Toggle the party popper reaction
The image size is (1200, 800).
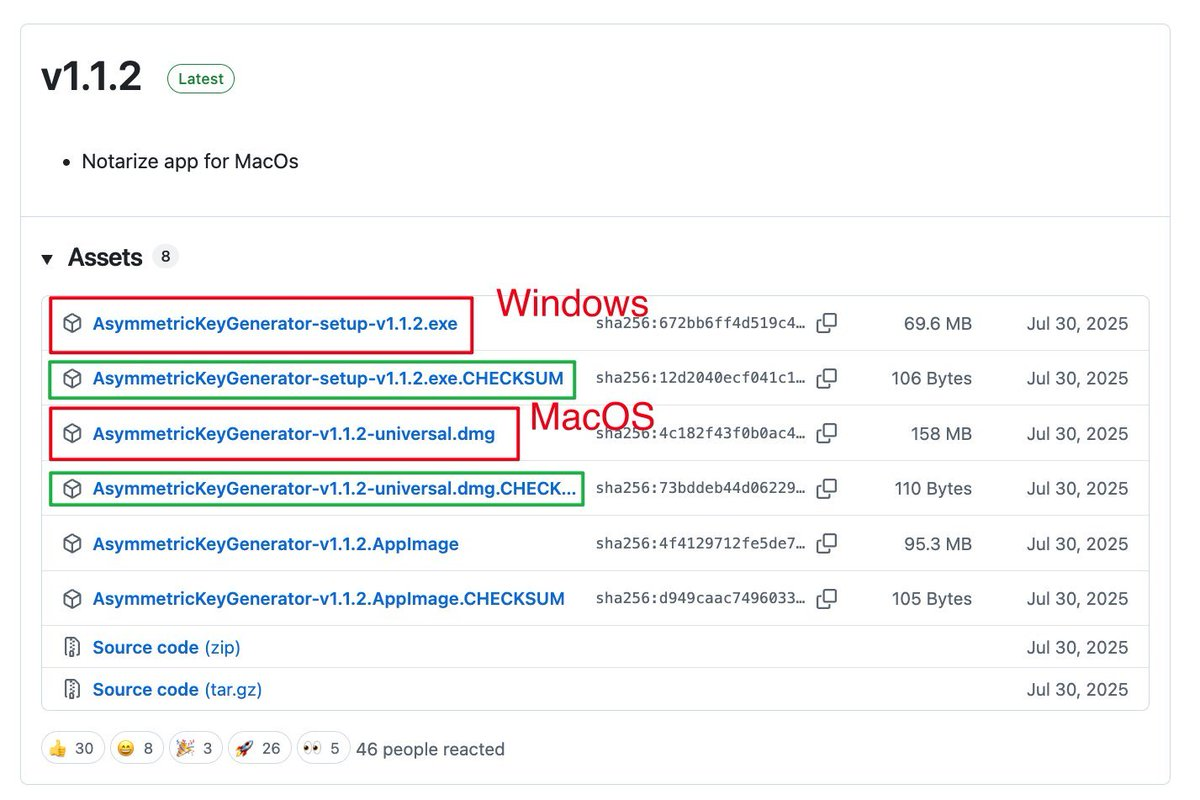pos(195,748)
